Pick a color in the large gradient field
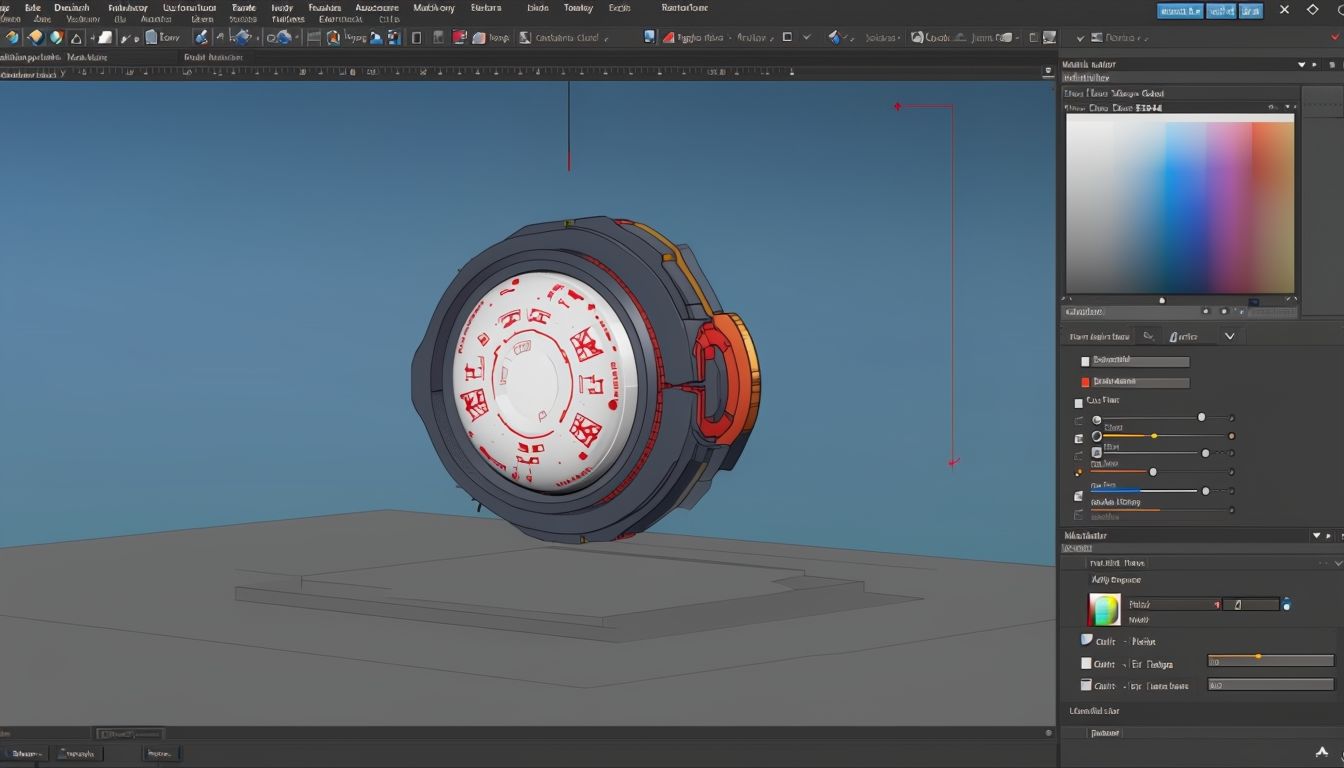The height and width of the screenshot is (768, 1344). 1180,203
